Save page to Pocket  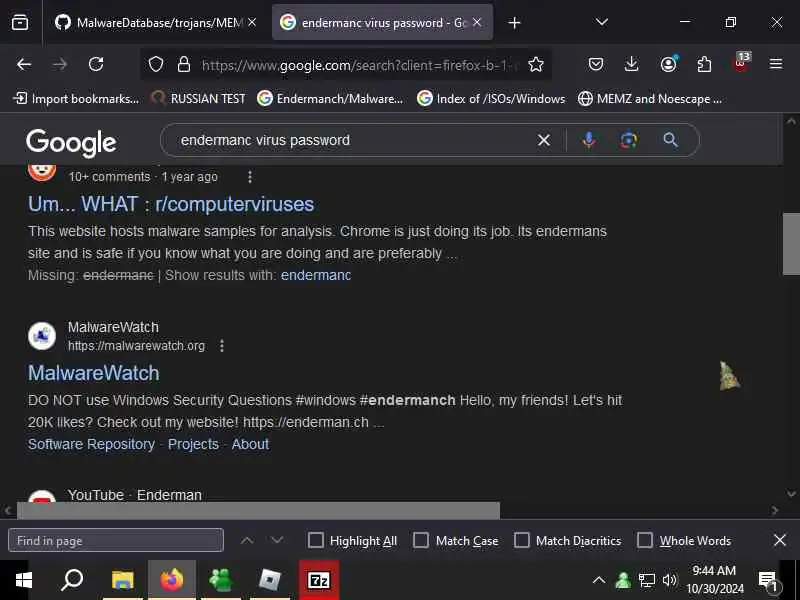[x=595, y=64]
